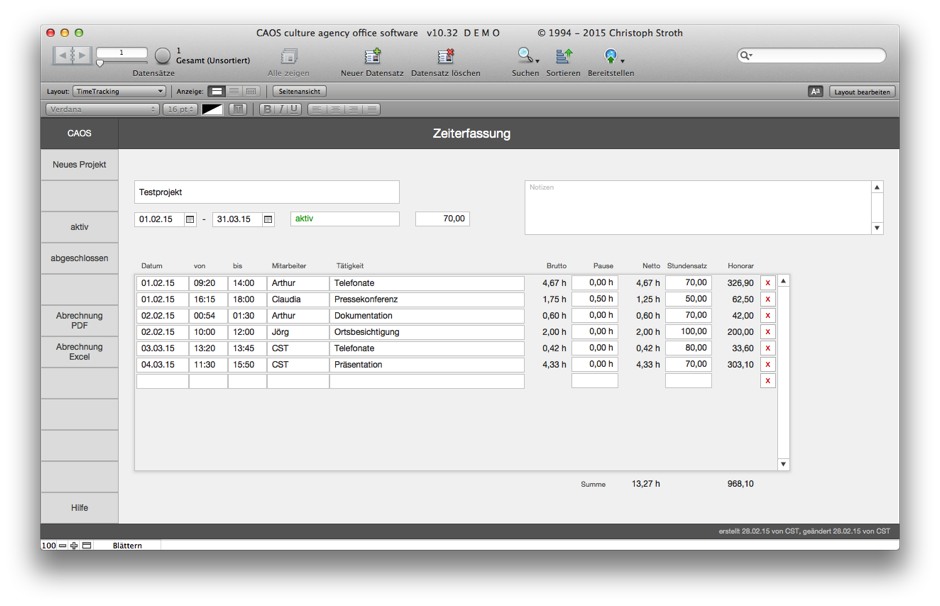Click zoom in icon in status bar
This screenshot has width=940, height=606.
(74, 545)
